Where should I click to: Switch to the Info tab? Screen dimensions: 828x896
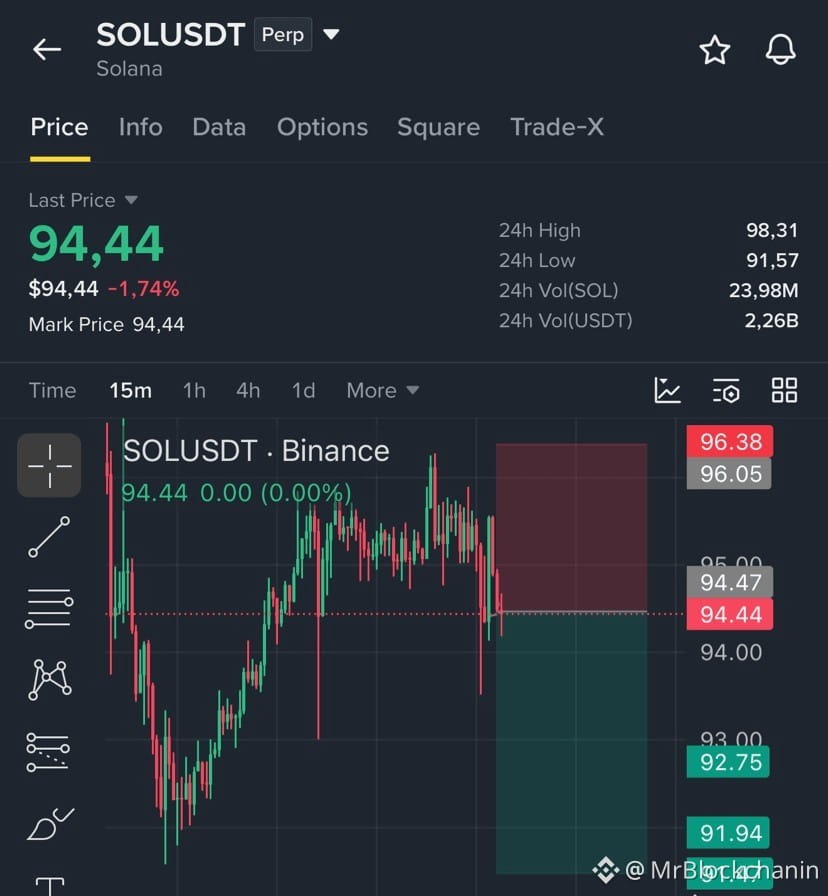[x=141, y=127]
